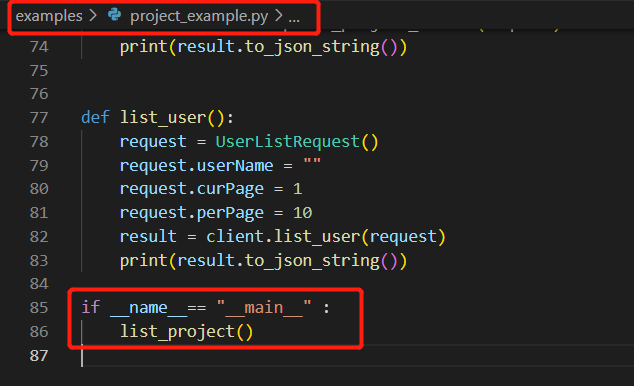Select line number 76 in gutter

tap(39, 94)
